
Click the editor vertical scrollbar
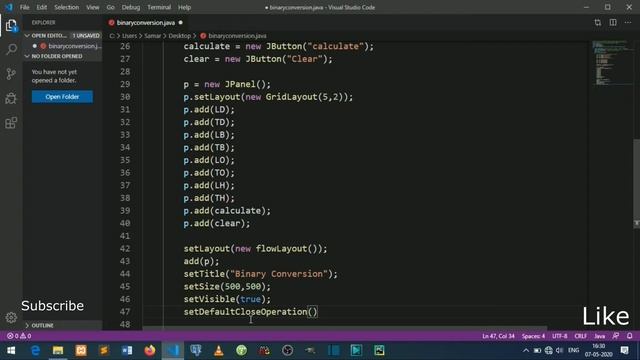tap(636, 184)
